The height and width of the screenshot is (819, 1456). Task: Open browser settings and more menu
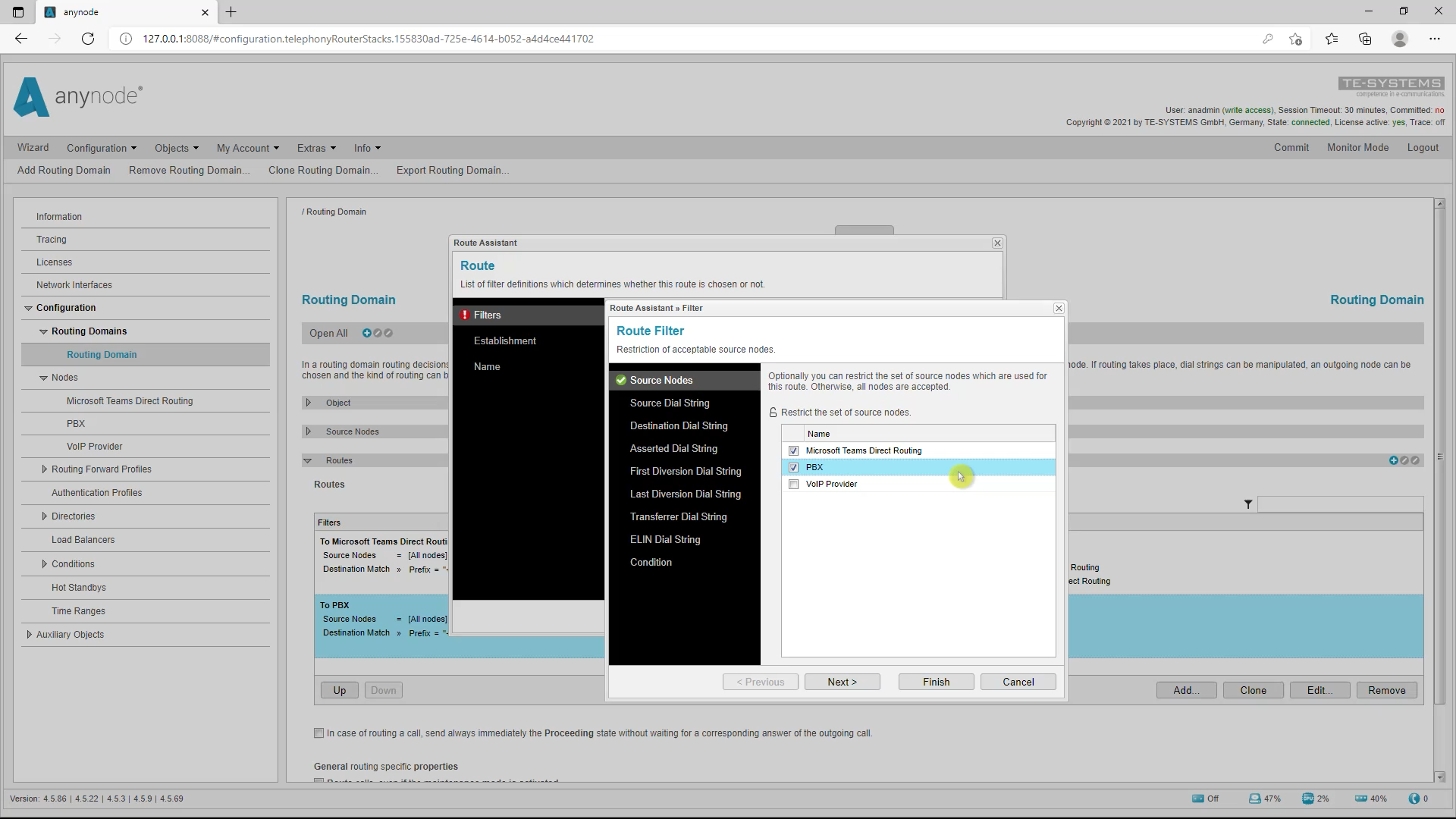(1434, 39)
